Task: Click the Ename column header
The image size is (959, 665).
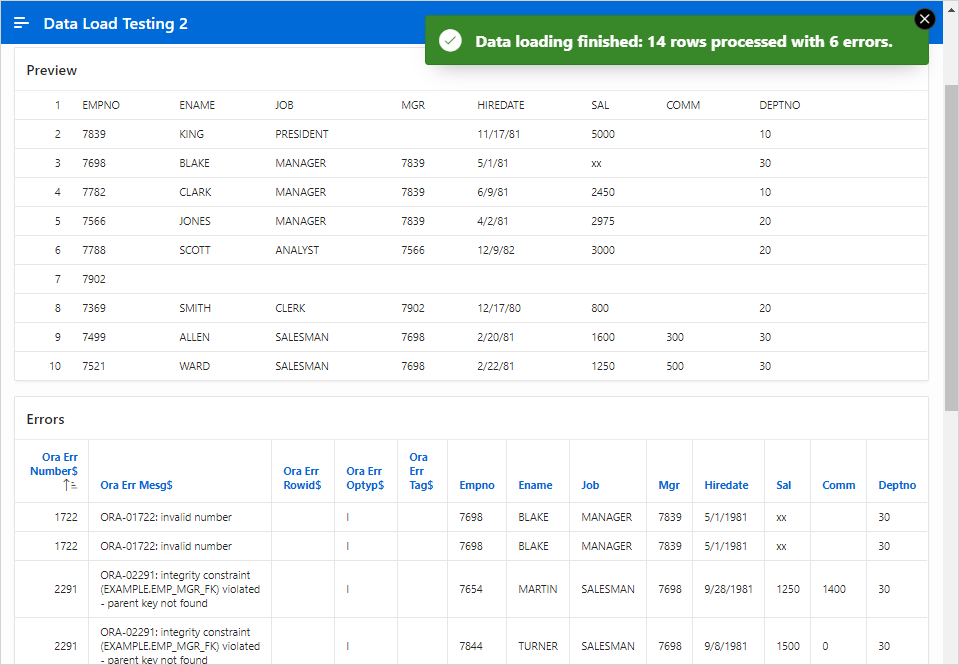Action: [535, 485]
